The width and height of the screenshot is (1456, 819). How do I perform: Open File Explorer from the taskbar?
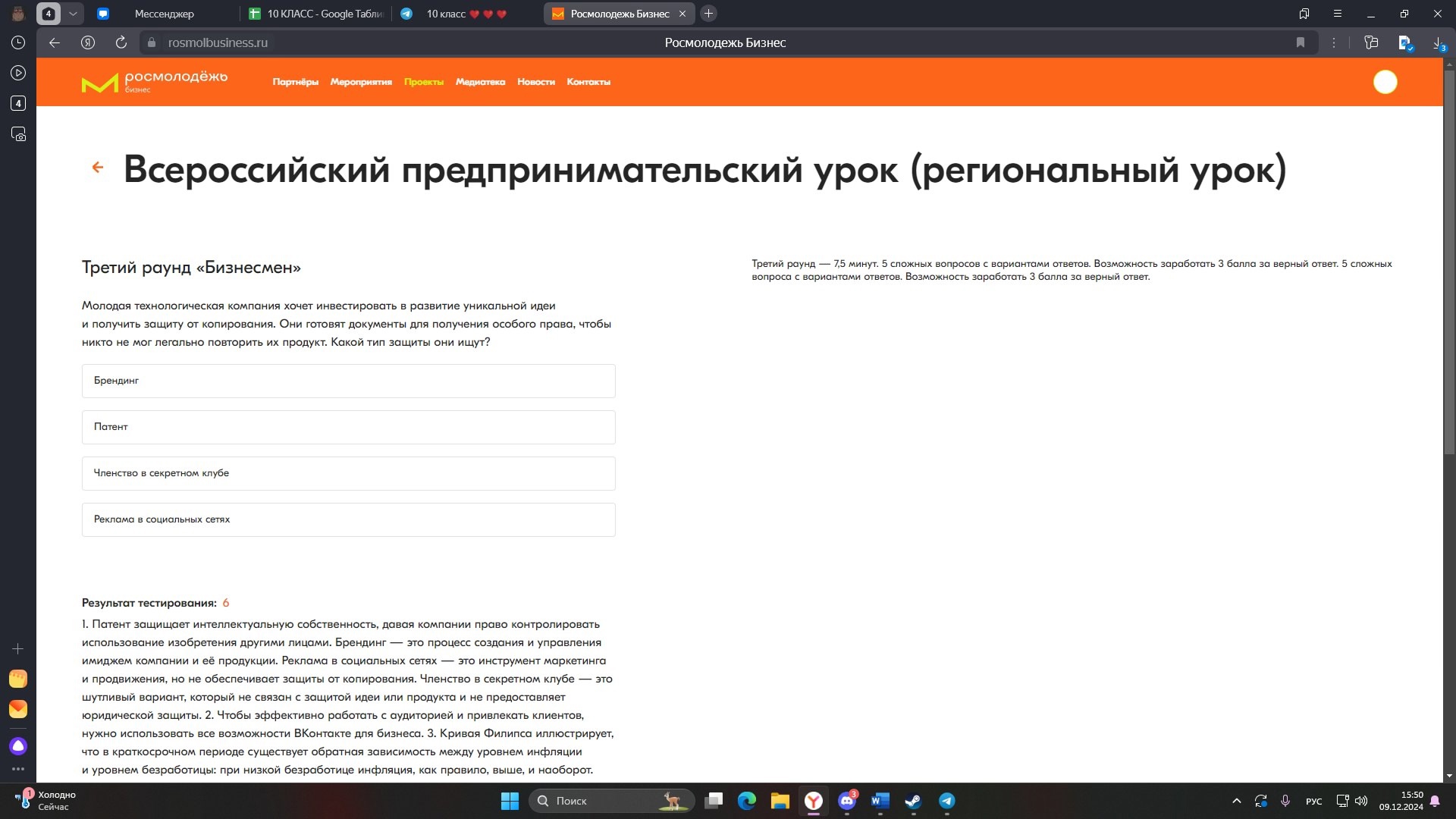tap(780, 801)
